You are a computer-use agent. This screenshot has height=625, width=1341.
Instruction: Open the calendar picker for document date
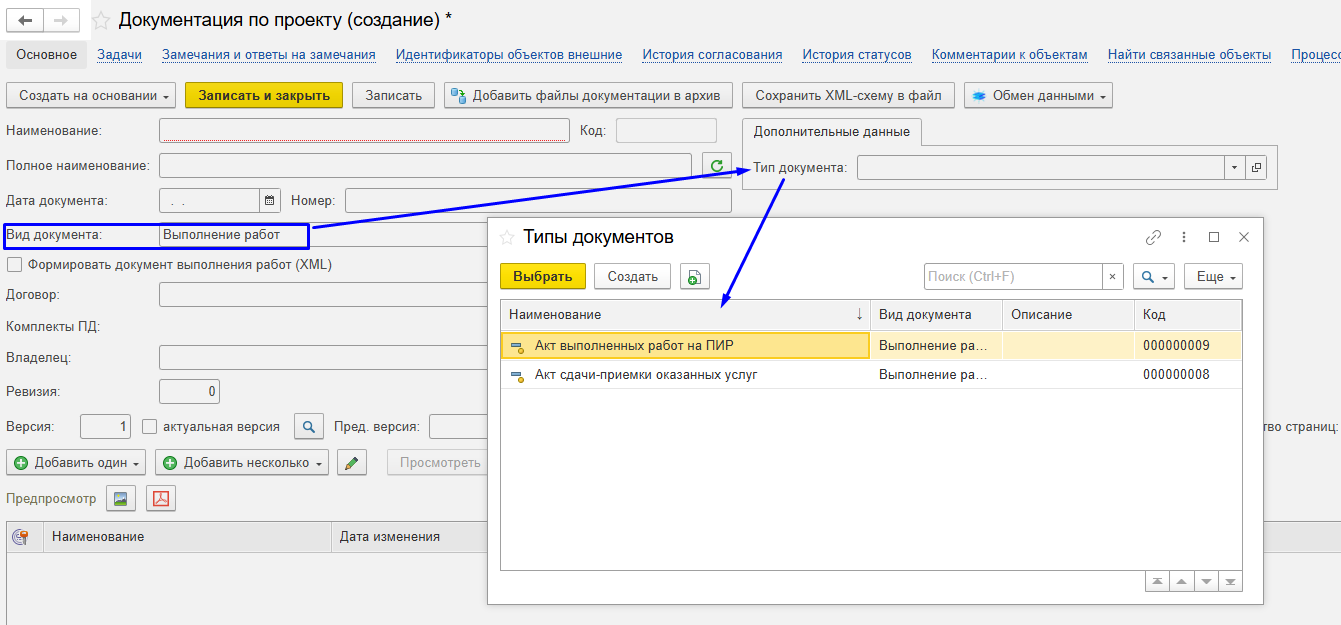(270, 201)
